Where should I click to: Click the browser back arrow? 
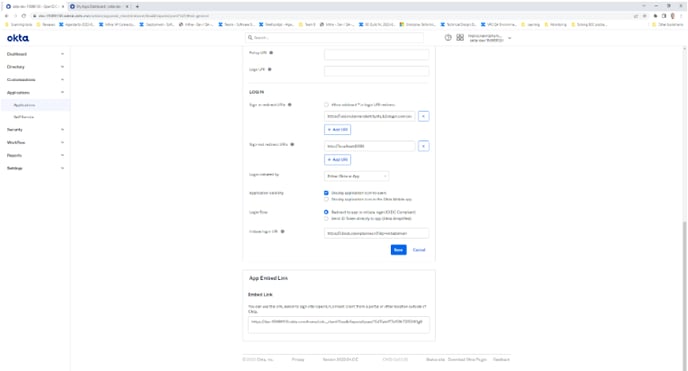coord(7,16)
